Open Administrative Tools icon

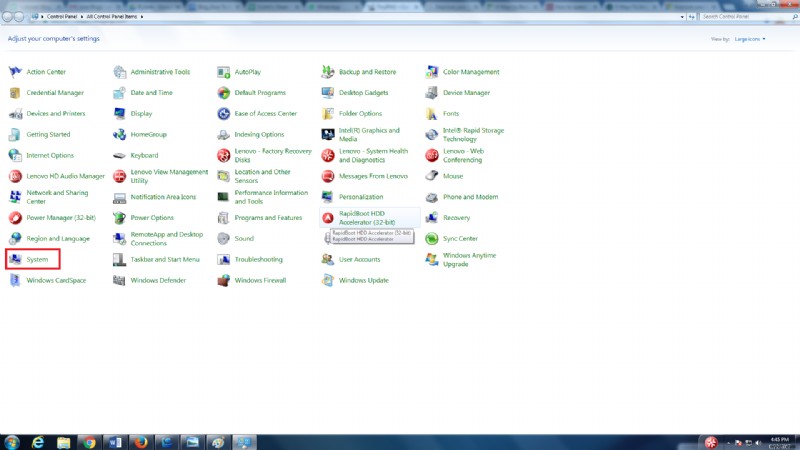(119, 72)
